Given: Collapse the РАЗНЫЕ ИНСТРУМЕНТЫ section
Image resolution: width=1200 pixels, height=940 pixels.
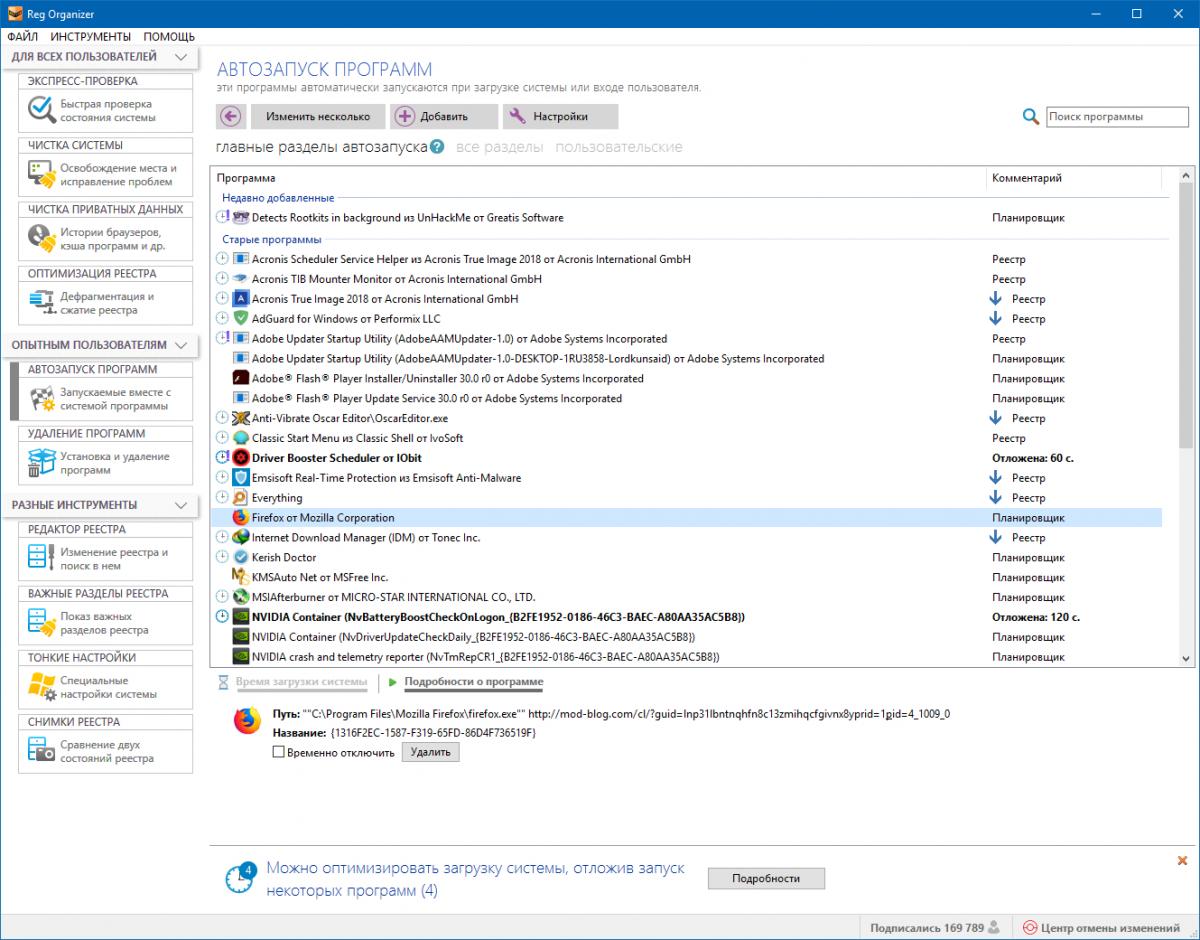Looking at the screenshot, I should point(180,505).
